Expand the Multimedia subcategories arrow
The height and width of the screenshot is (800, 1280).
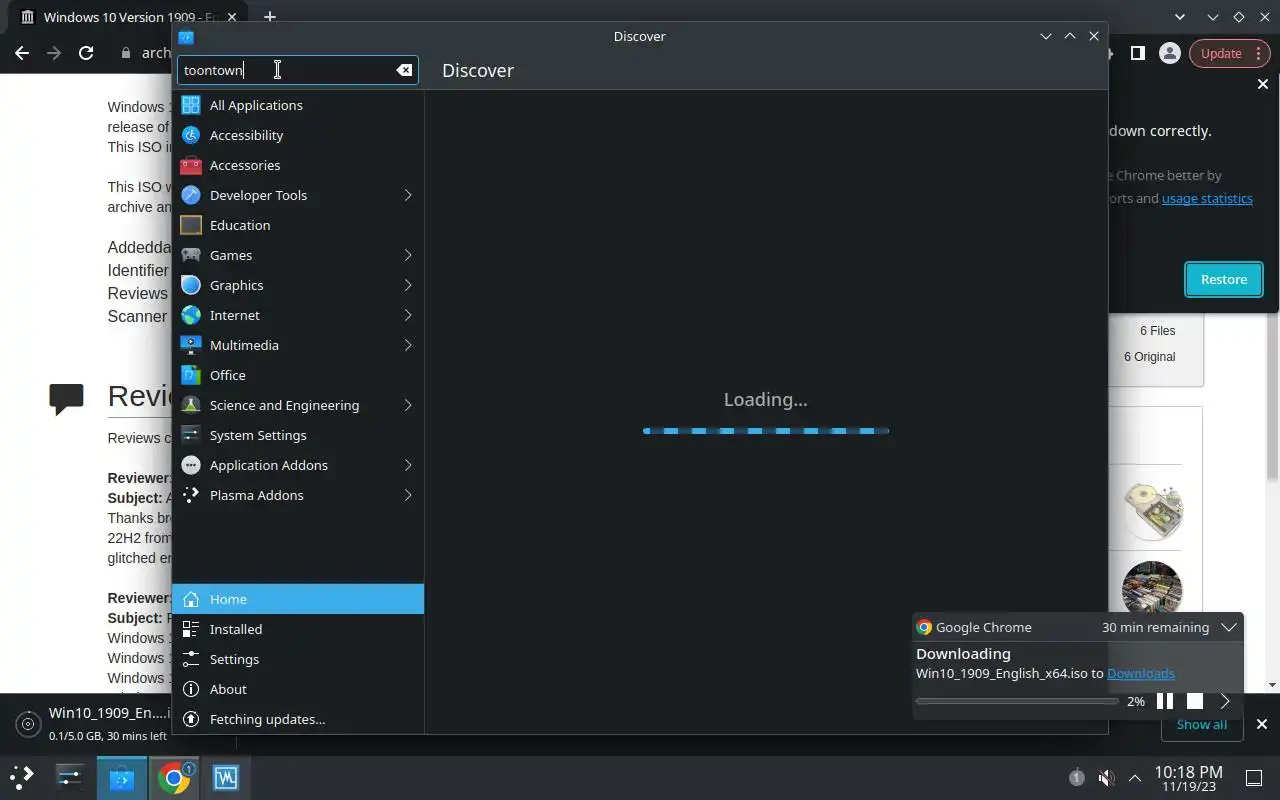tap(408, 345)
